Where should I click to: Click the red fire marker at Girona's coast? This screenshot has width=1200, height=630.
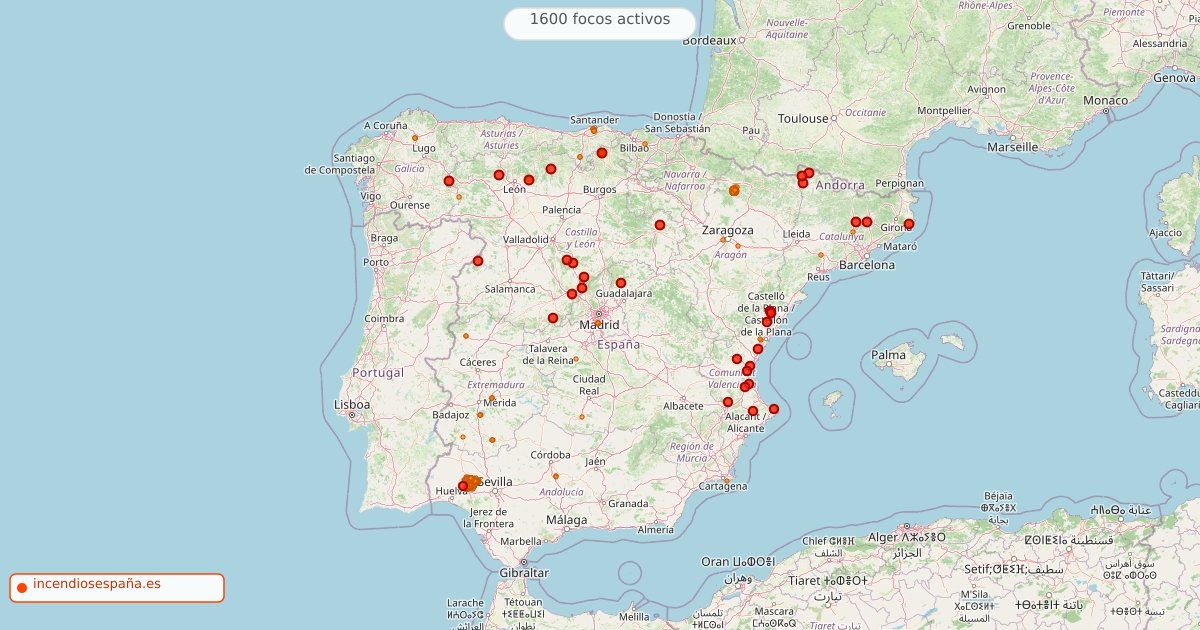(909, 224)
